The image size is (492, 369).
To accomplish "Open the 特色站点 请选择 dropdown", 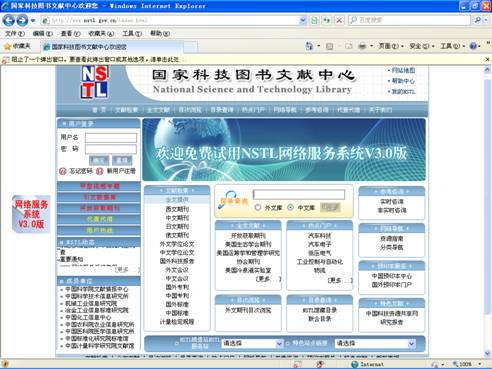I will coord(375,343).
